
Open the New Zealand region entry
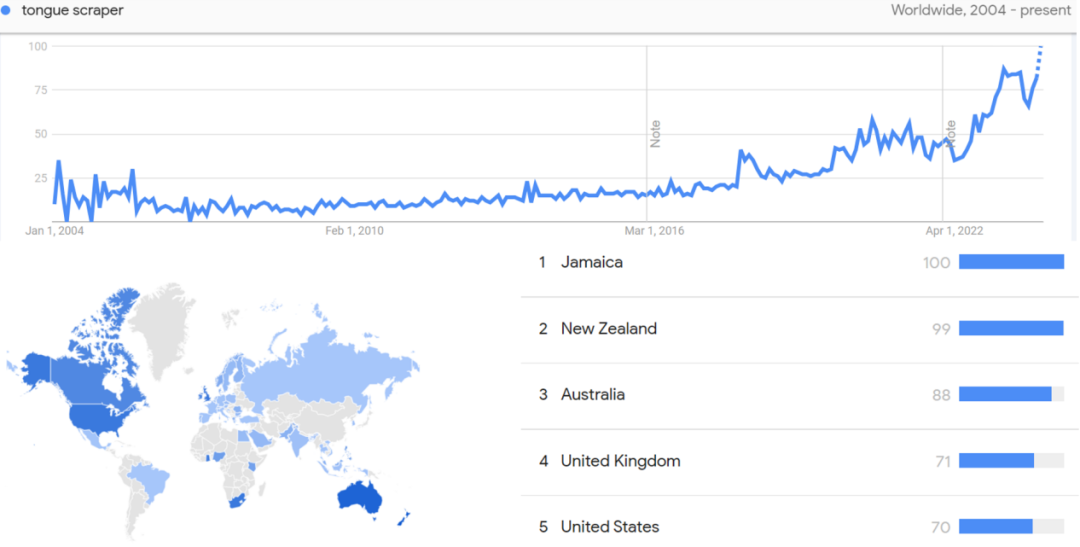pos(608,328)
